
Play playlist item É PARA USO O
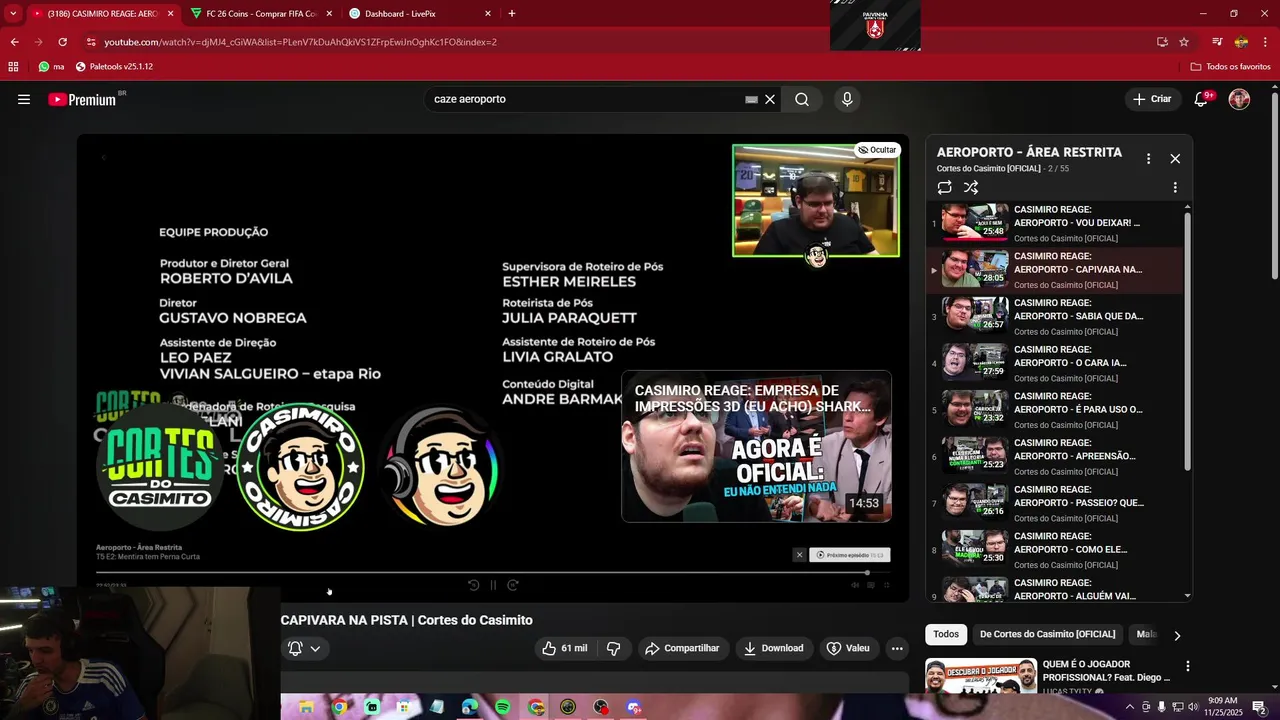[x=1055, y=409]
